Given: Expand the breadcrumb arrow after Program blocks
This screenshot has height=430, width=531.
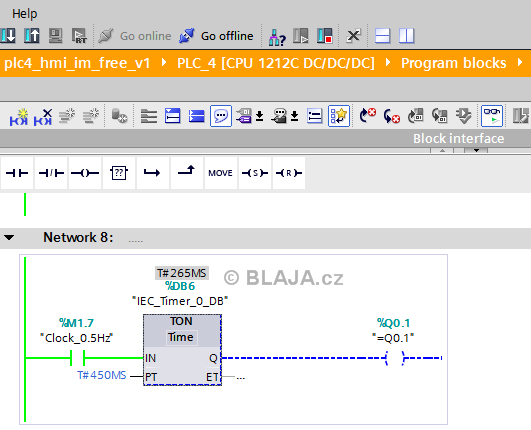Looking at the screenshot, I should pos(520,63).
